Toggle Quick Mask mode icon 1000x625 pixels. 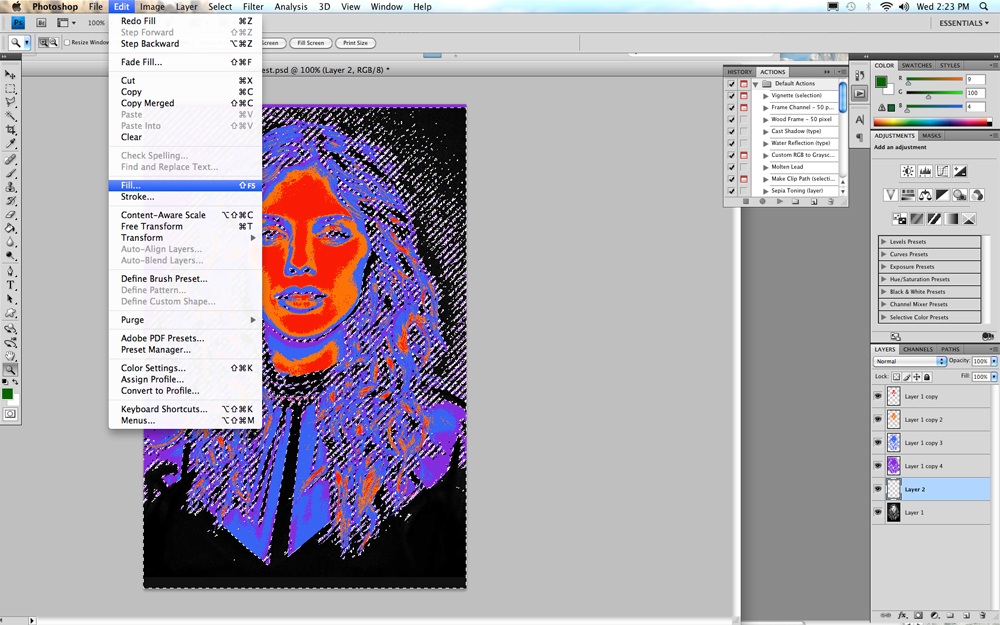click(10, 414)
